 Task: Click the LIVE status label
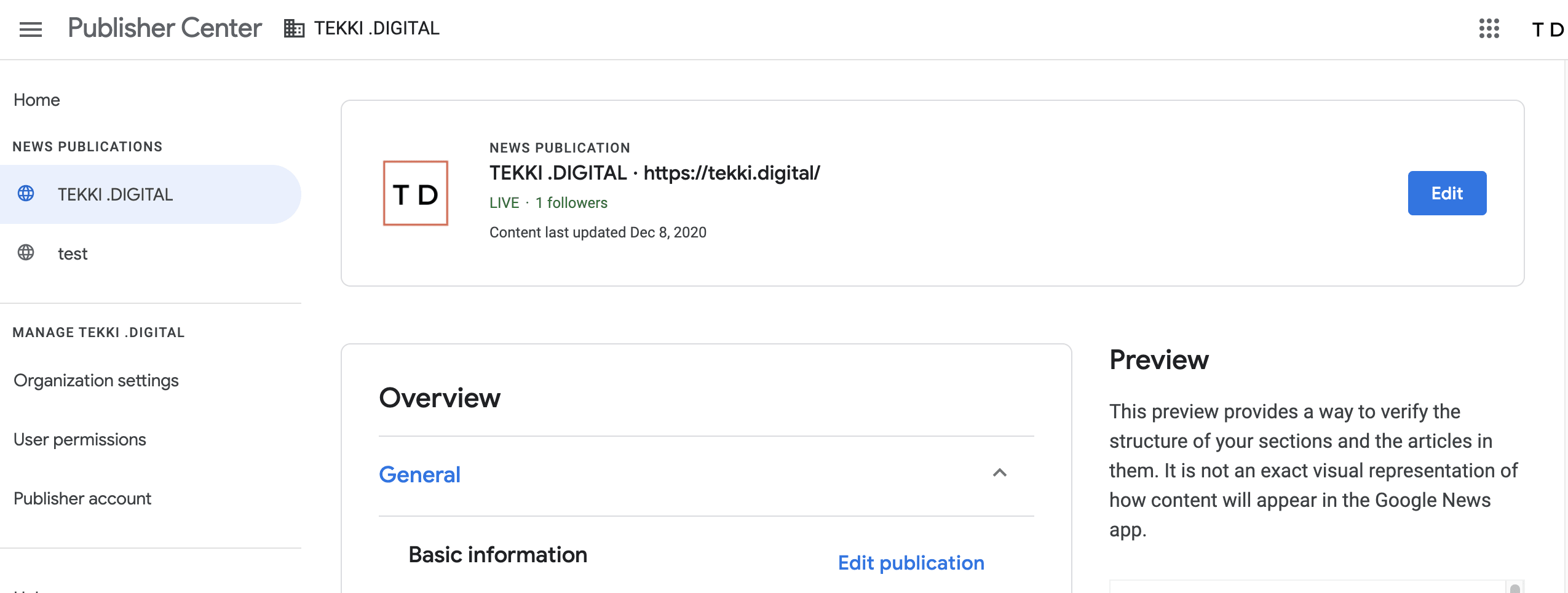click(504, 203)
